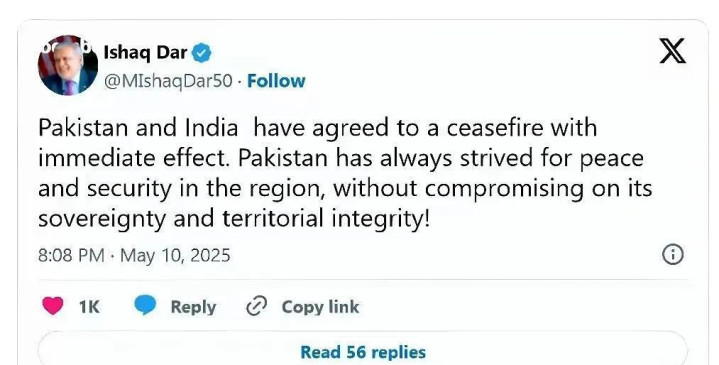Screen dimensions: 719x365
Task: Choose the Copy link text
Action: tap(320, 307)
